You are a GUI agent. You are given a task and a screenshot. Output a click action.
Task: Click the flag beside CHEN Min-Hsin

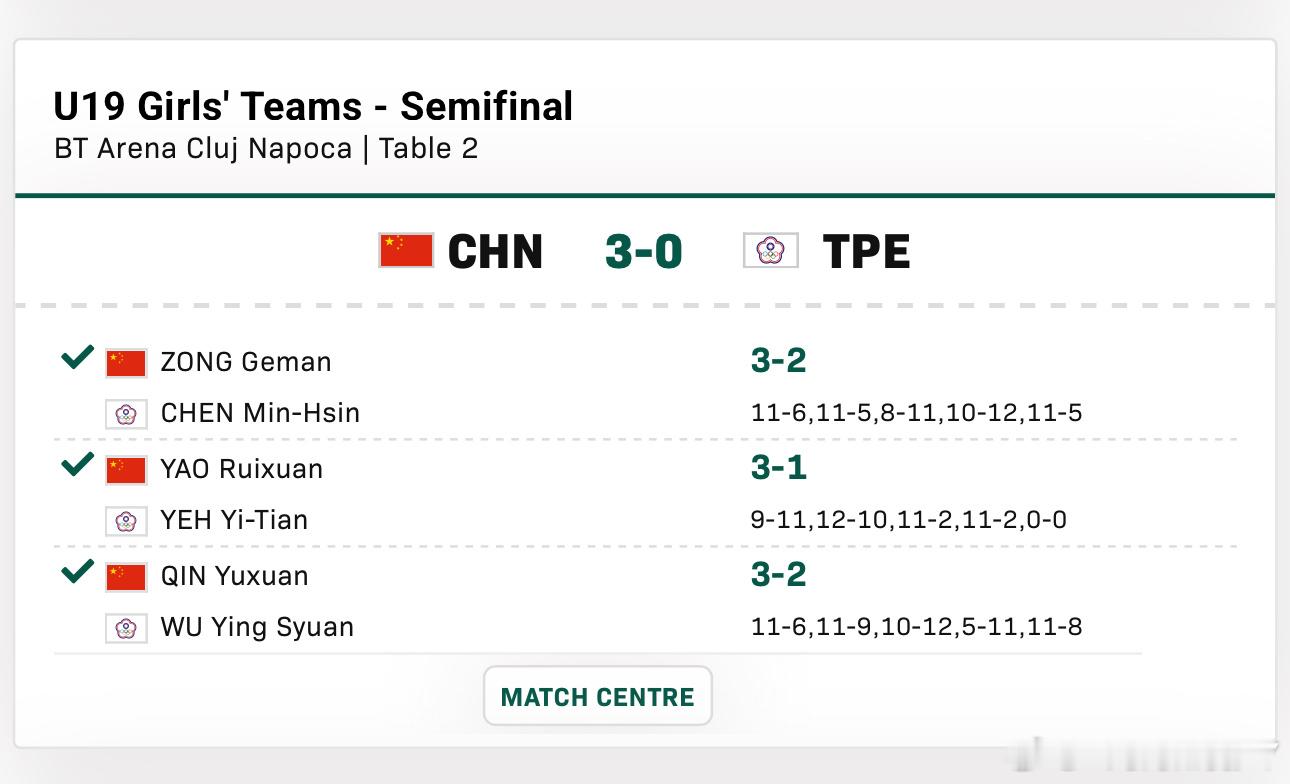[126, 413]
